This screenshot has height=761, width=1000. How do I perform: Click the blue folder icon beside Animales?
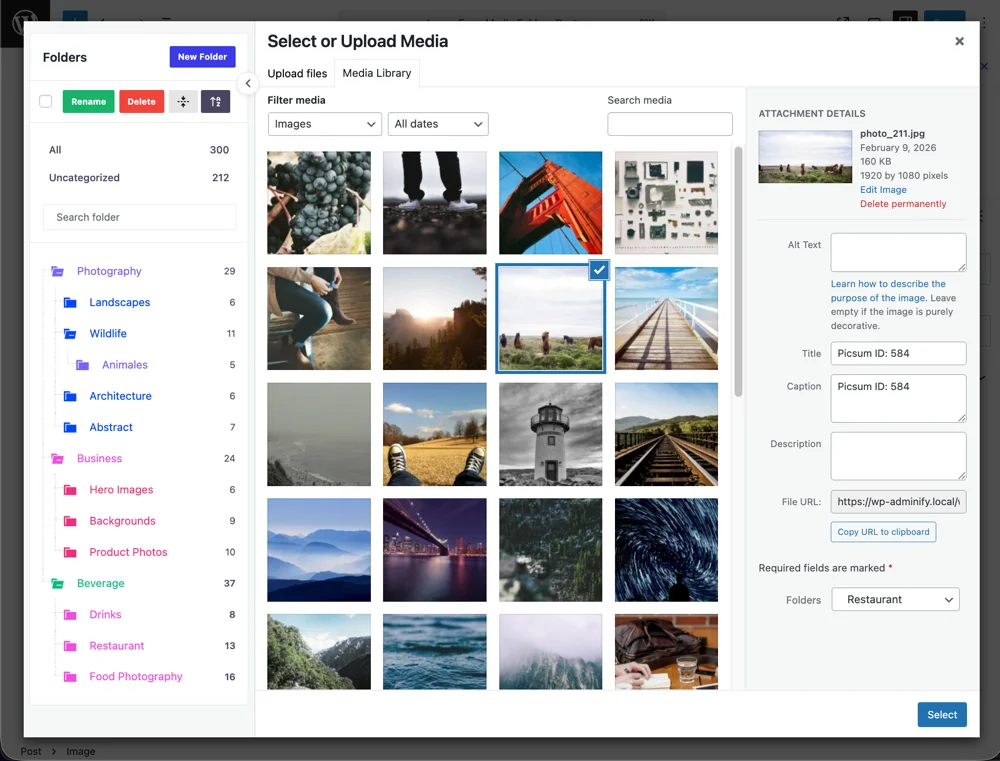tap(85, 364)
